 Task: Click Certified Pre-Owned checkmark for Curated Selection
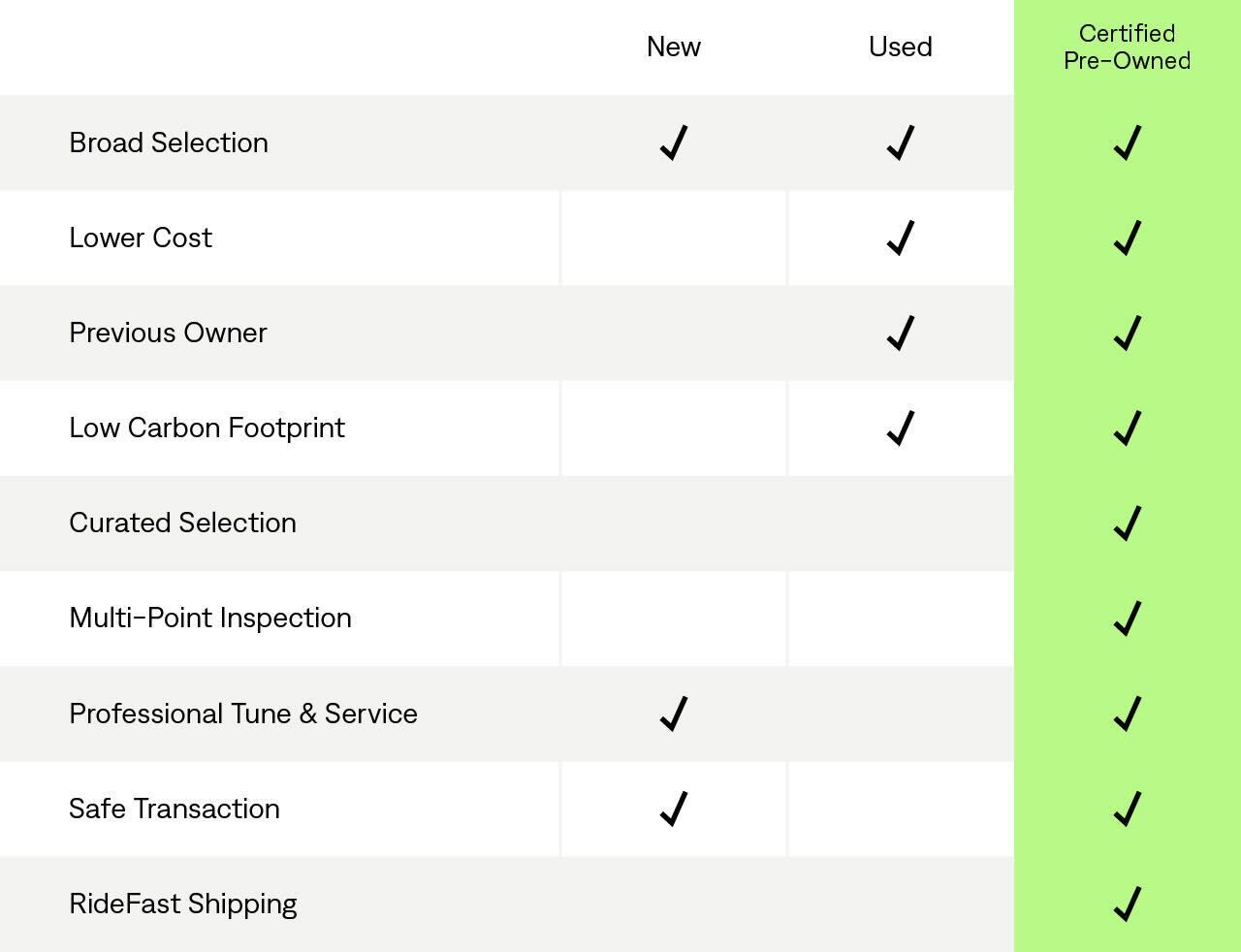coord(1128,523)
